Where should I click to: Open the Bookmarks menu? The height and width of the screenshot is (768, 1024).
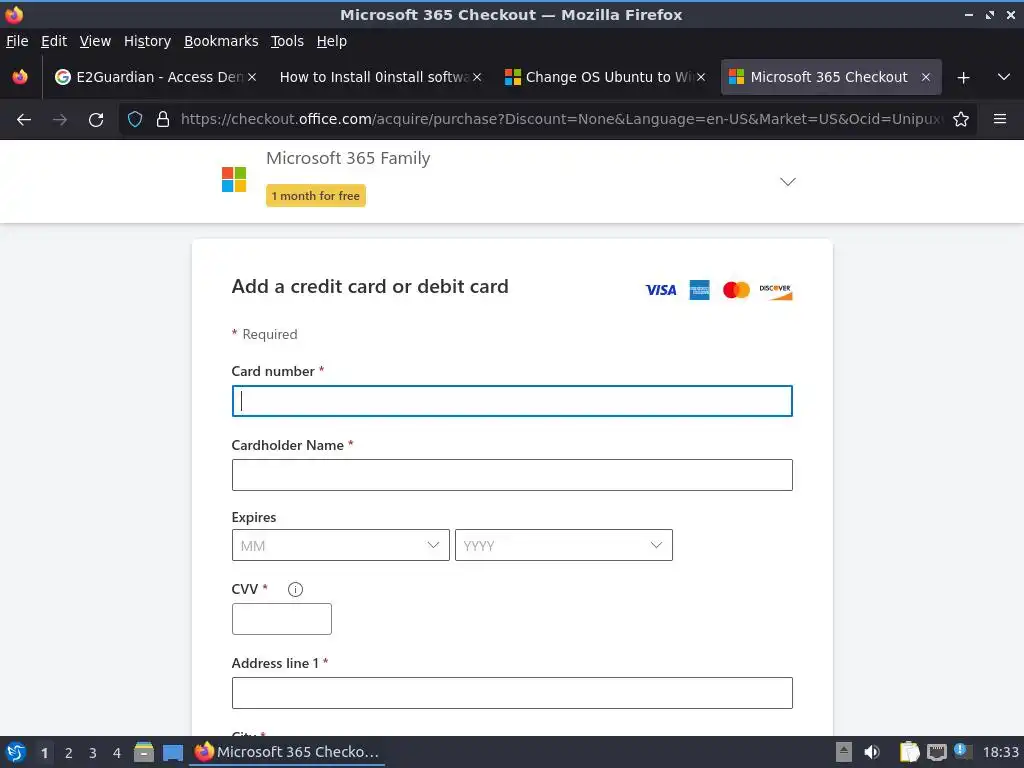pos(221,41)
